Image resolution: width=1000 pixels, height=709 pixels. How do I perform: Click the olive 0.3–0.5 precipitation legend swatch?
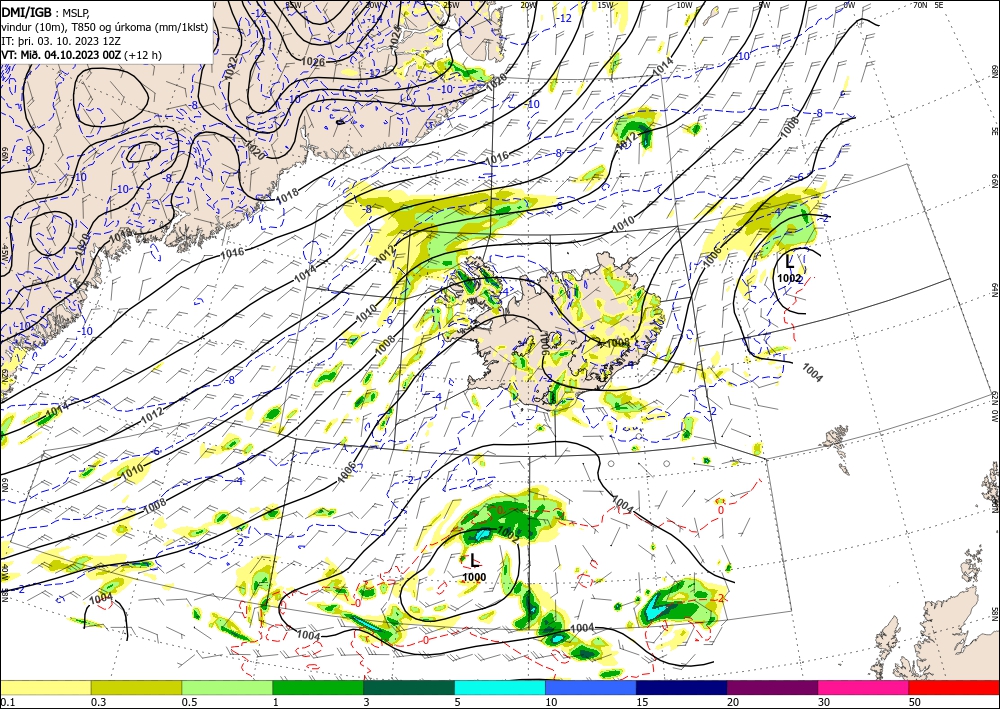(x=136, y=687)
